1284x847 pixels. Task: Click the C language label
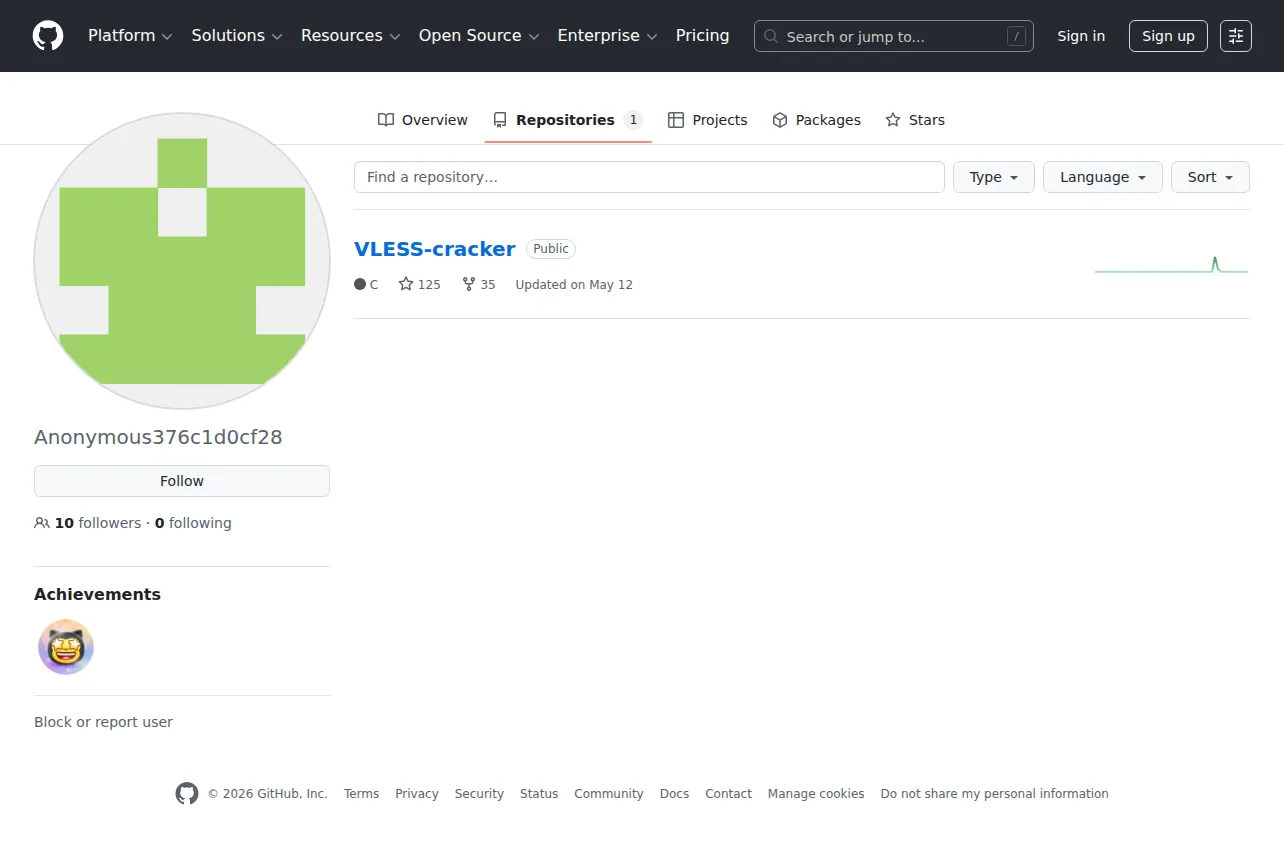point(366,284)
